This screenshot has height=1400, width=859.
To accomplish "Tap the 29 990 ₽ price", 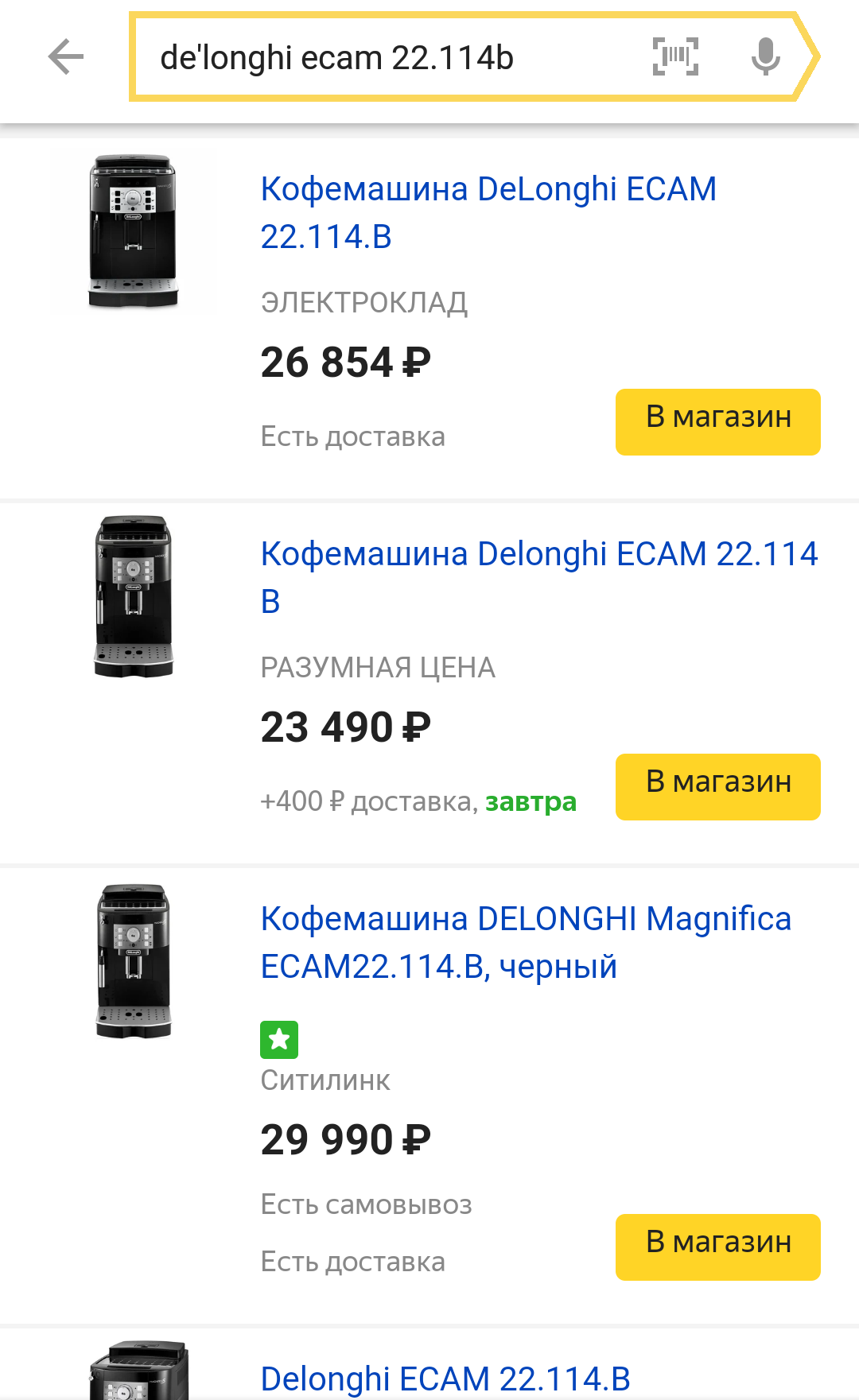I will (x=345, y=1140).
